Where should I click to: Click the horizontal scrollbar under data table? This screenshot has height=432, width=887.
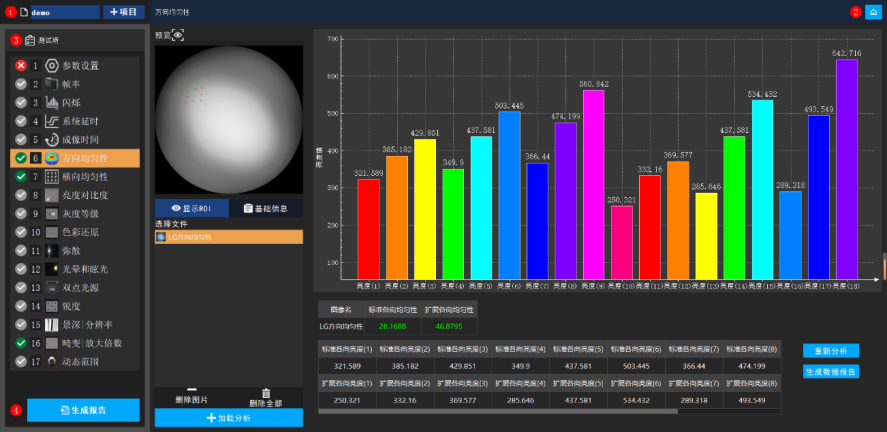(500, 411)
